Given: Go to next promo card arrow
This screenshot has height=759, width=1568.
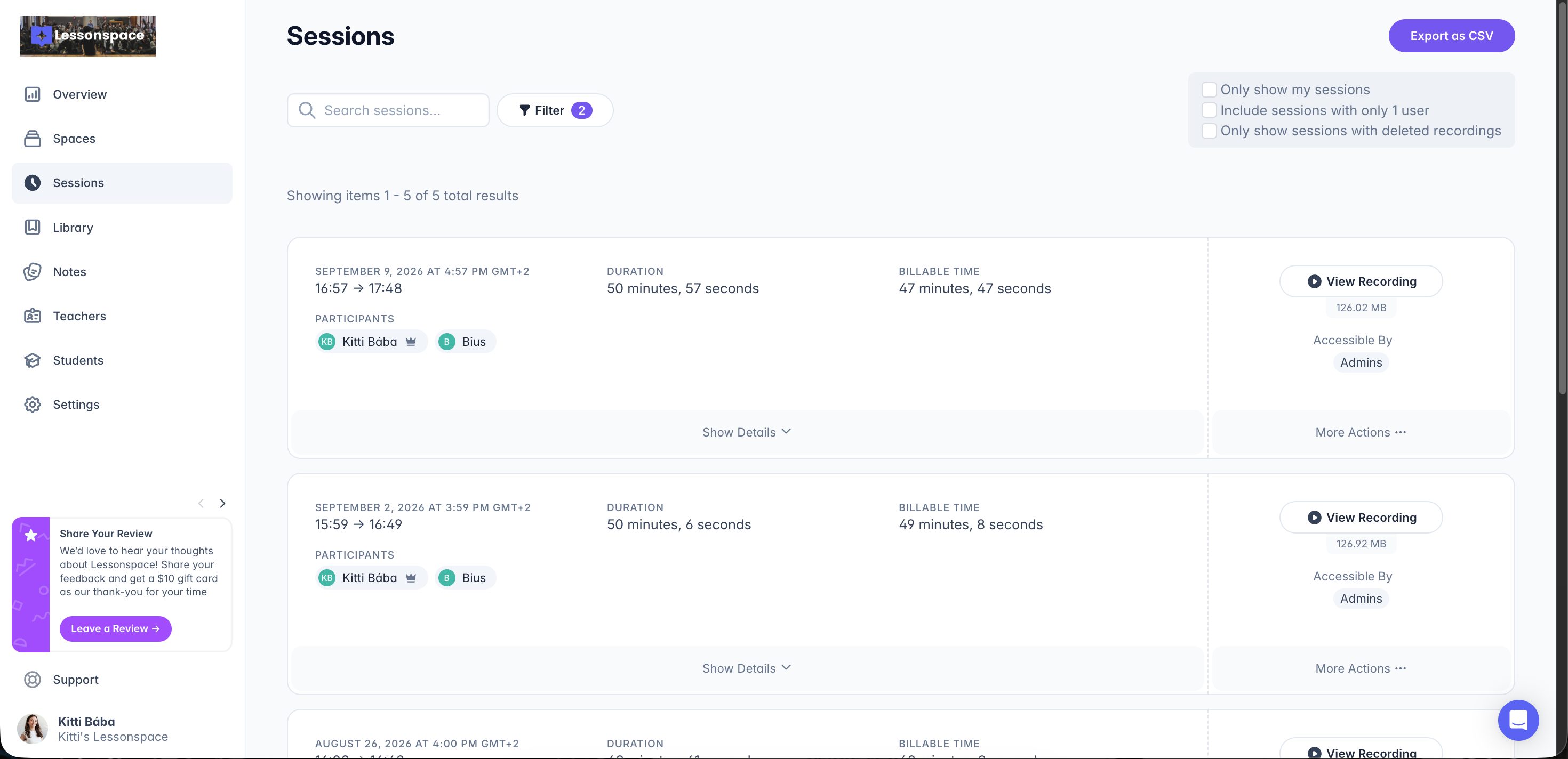Looking at the screenshot, I should 223,503.
